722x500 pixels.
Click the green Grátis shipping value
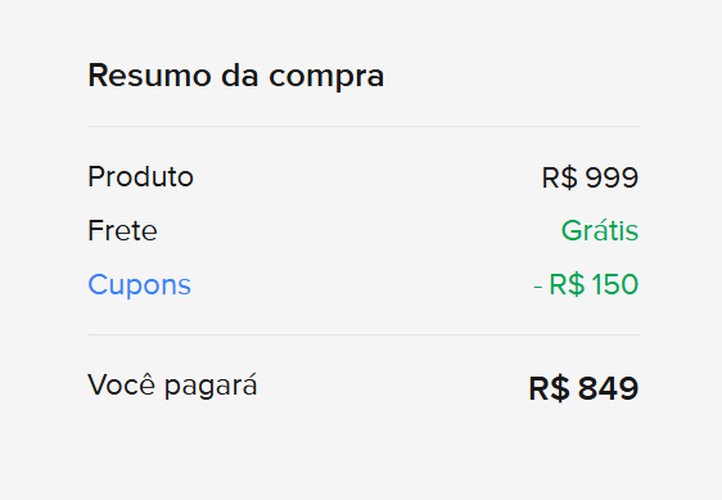pyautogui.click(x=599, y=231)
